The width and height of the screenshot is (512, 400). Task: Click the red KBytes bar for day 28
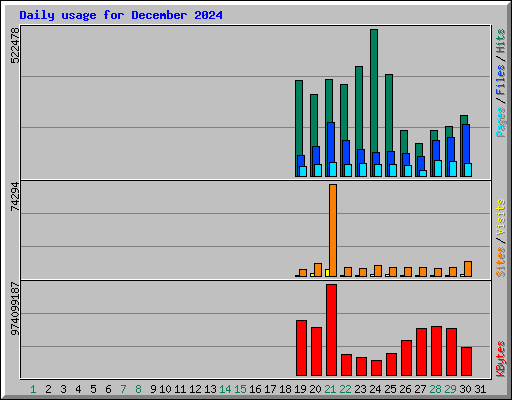pos(436,351)
